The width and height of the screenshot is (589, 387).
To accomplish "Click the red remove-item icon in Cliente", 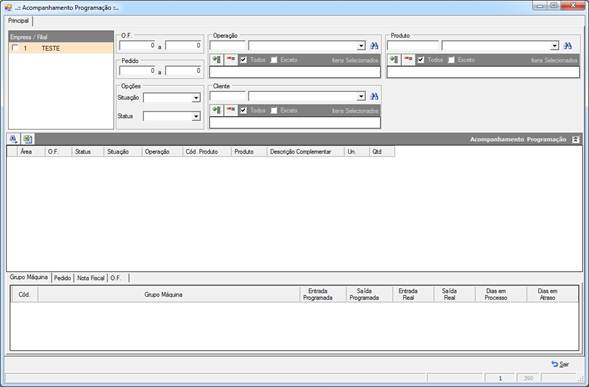I will [x=231, y=110].
